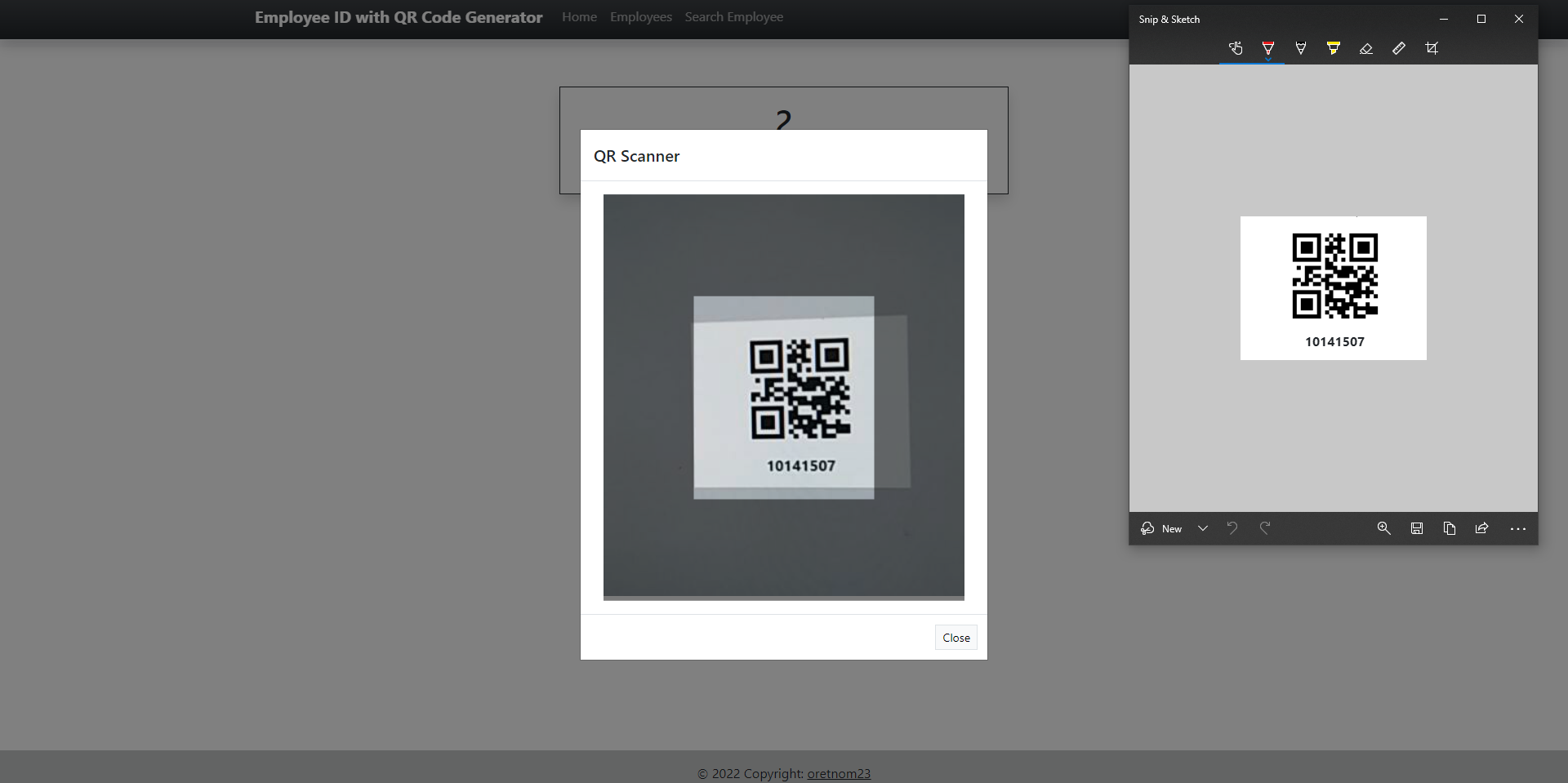The width and height of the screenshot is (1568, 783).
Task: Toggle the ruler tool
Action: click(1399, 49)
